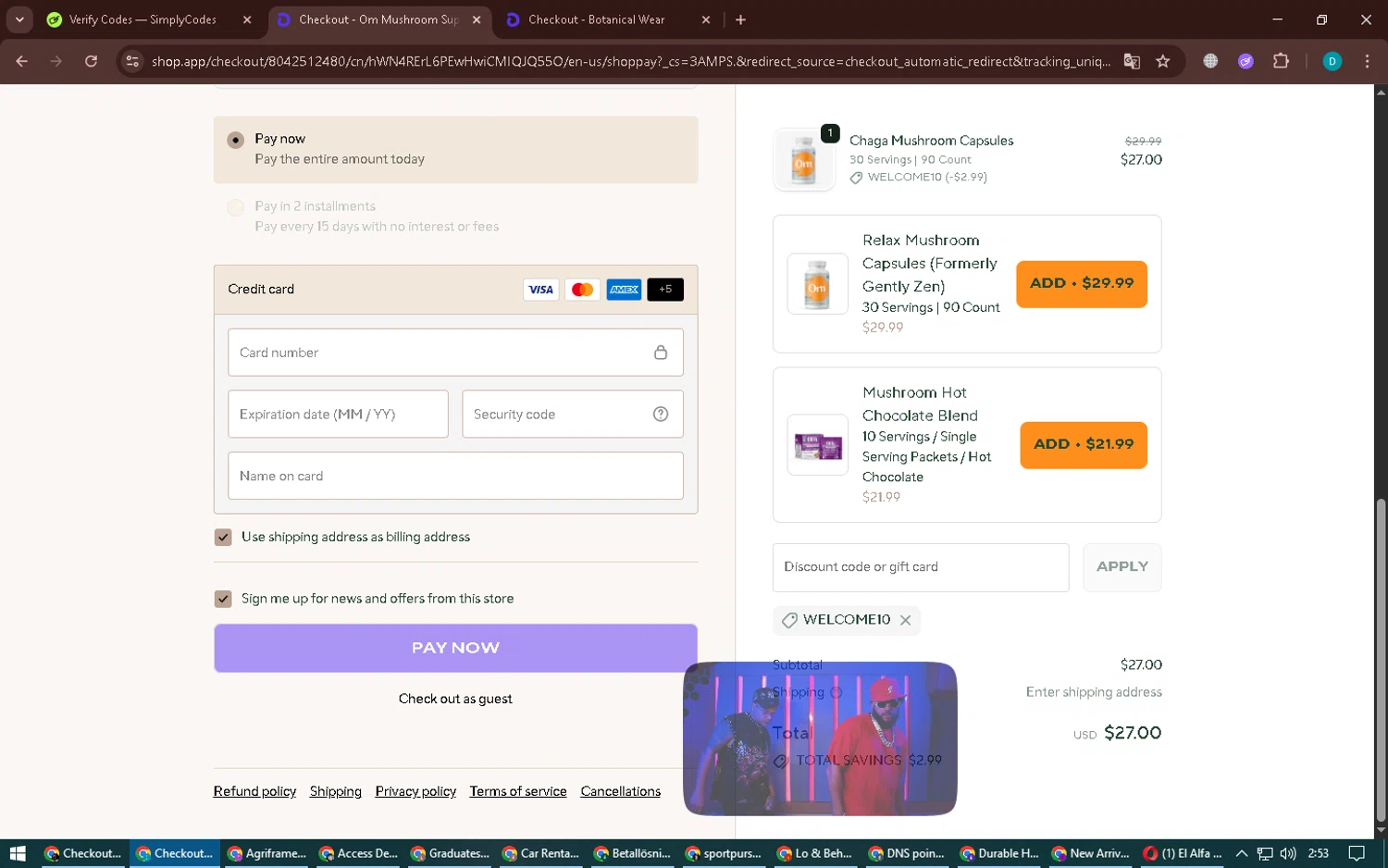1388x868 pixels.
Task: Toggle Sign me up for news checkbox
Action: (223, 599)
